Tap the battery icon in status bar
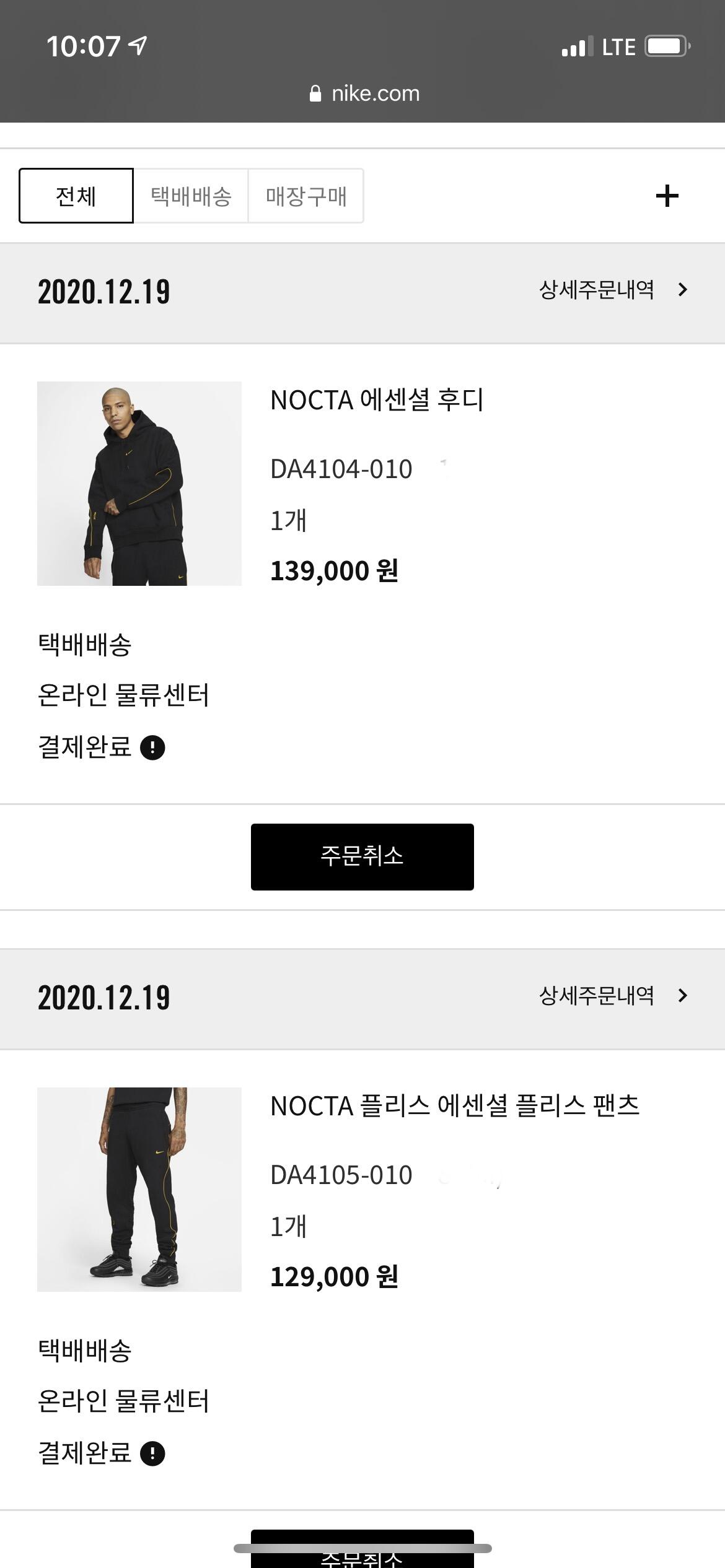Image resolution: width=725 pixels, height=1568 pixels. (x=667, y=46)
